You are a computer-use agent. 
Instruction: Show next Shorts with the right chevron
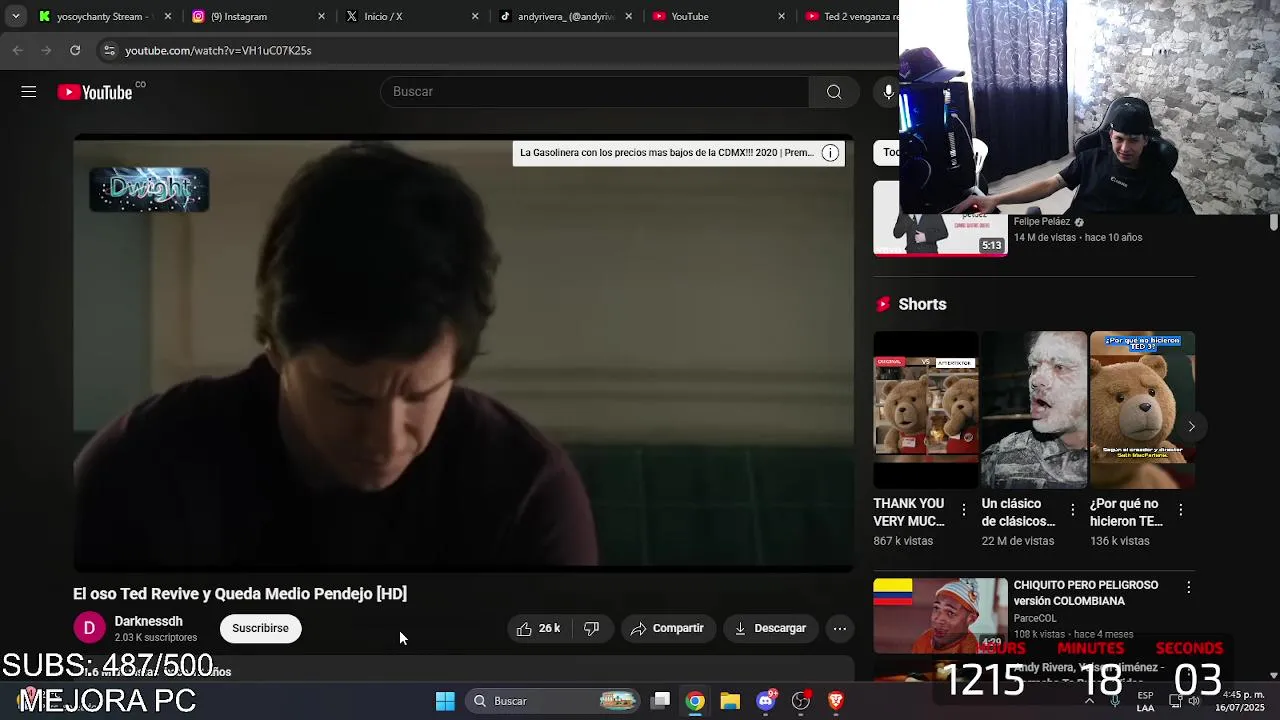click(x=1191, y=427)
